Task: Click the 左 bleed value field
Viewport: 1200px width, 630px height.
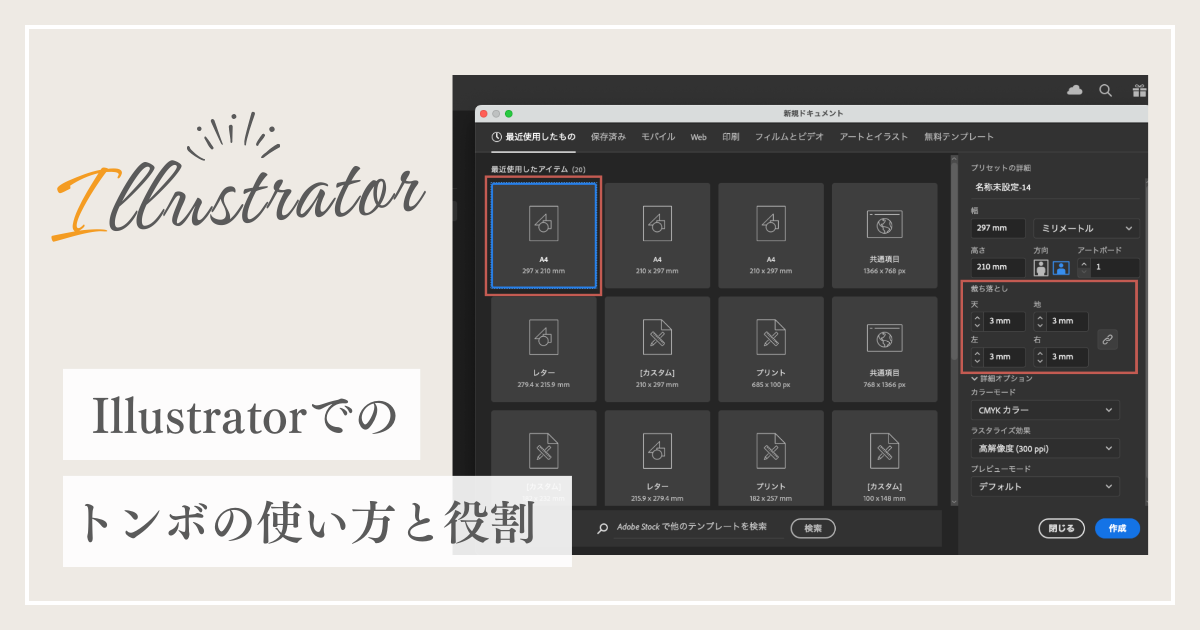Action: (1004, 357)
